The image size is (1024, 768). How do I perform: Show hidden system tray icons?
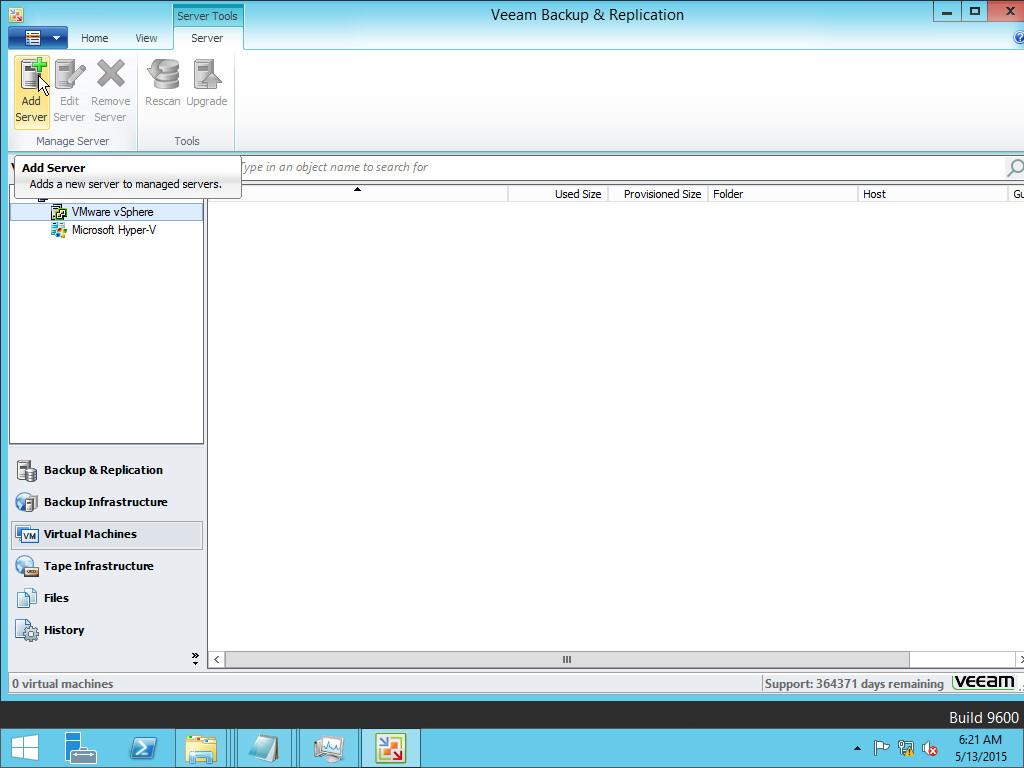click(x=857, y=748)
